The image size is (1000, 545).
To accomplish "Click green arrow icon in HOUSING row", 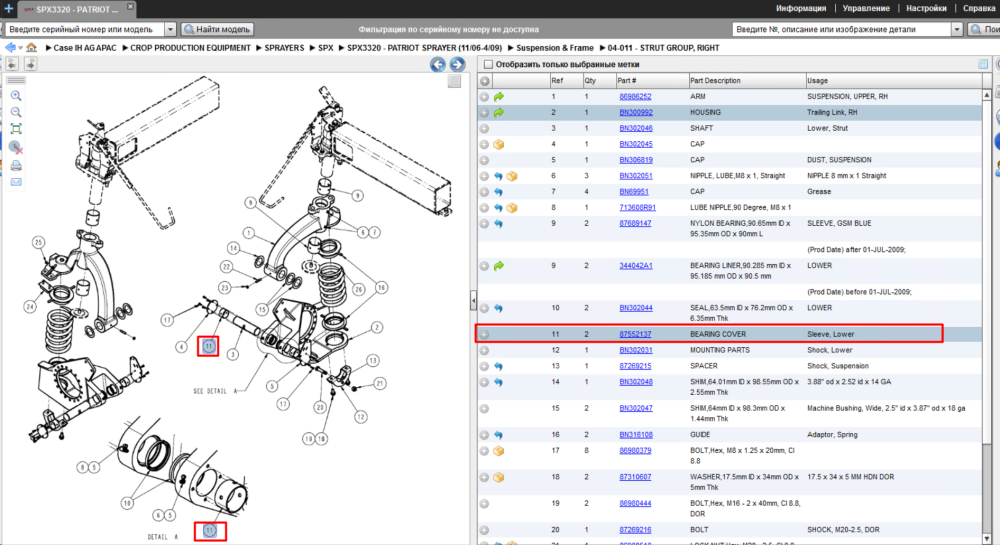I will click(x=499, y=113).
